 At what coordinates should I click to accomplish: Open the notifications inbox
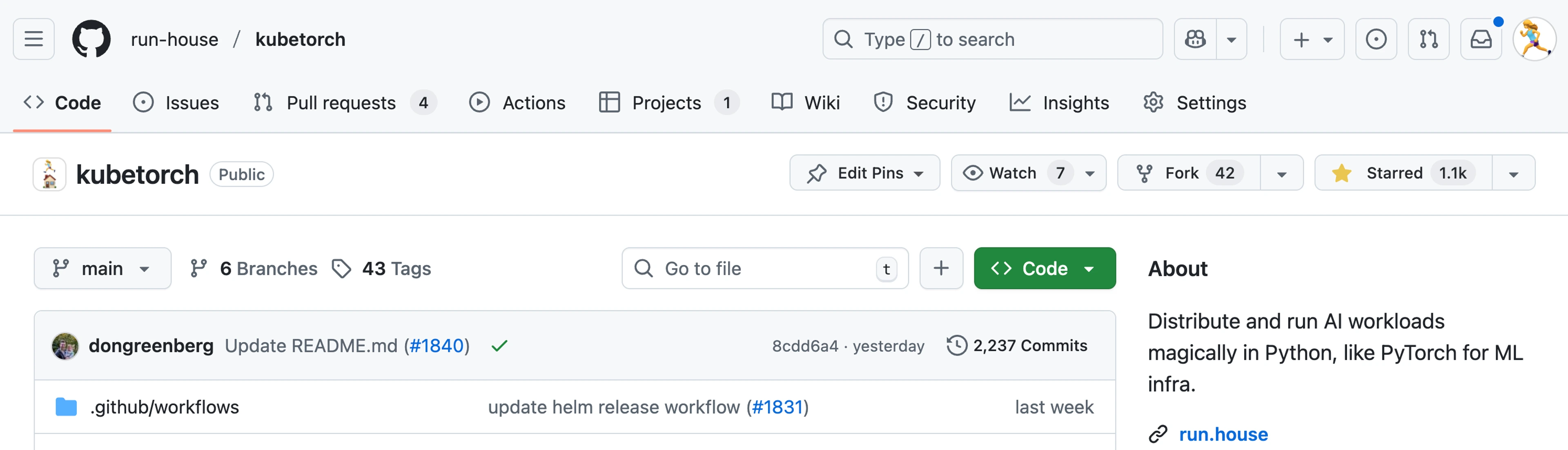pos(1481,40)
